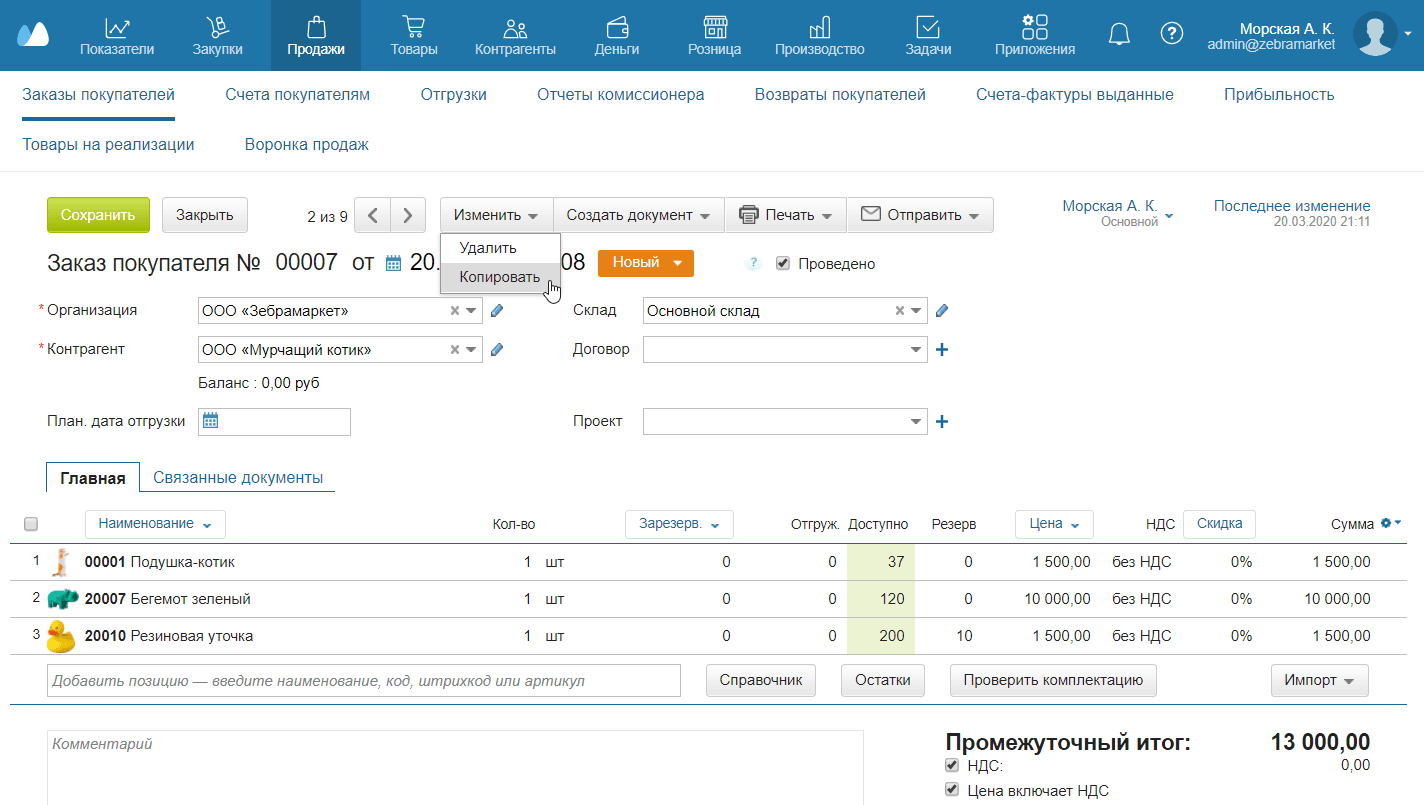Open the Новый status dropdown
Viewport: 1424px width, 805px height.
pyautogui.click(x=645, y=263)
